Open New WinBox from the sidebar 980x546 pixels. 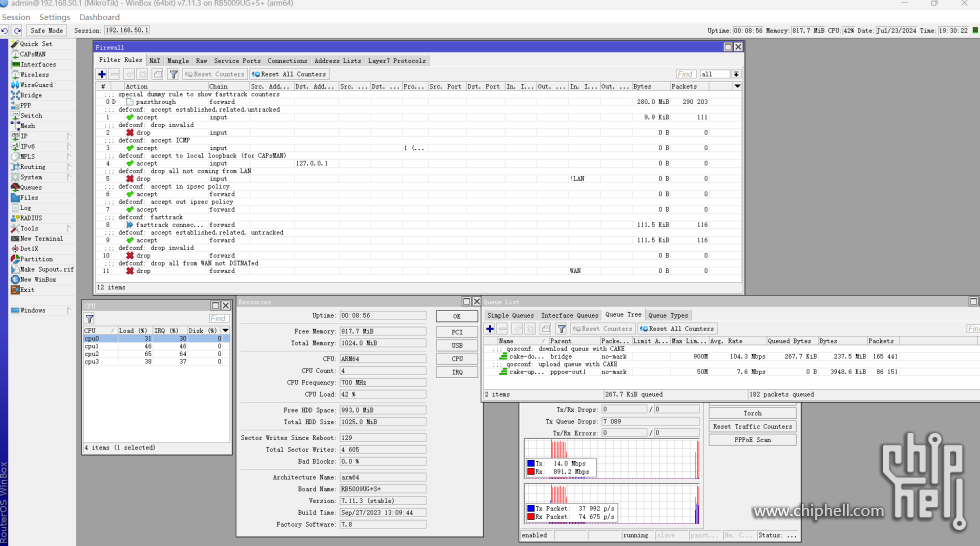point(38,279)
